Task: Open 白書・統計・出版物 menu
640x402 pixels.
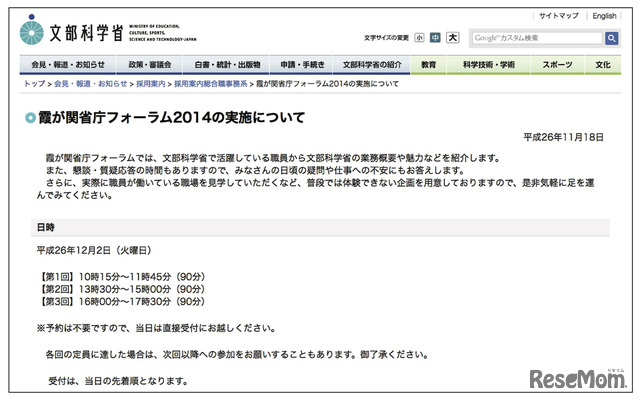Action: point(227,65)
